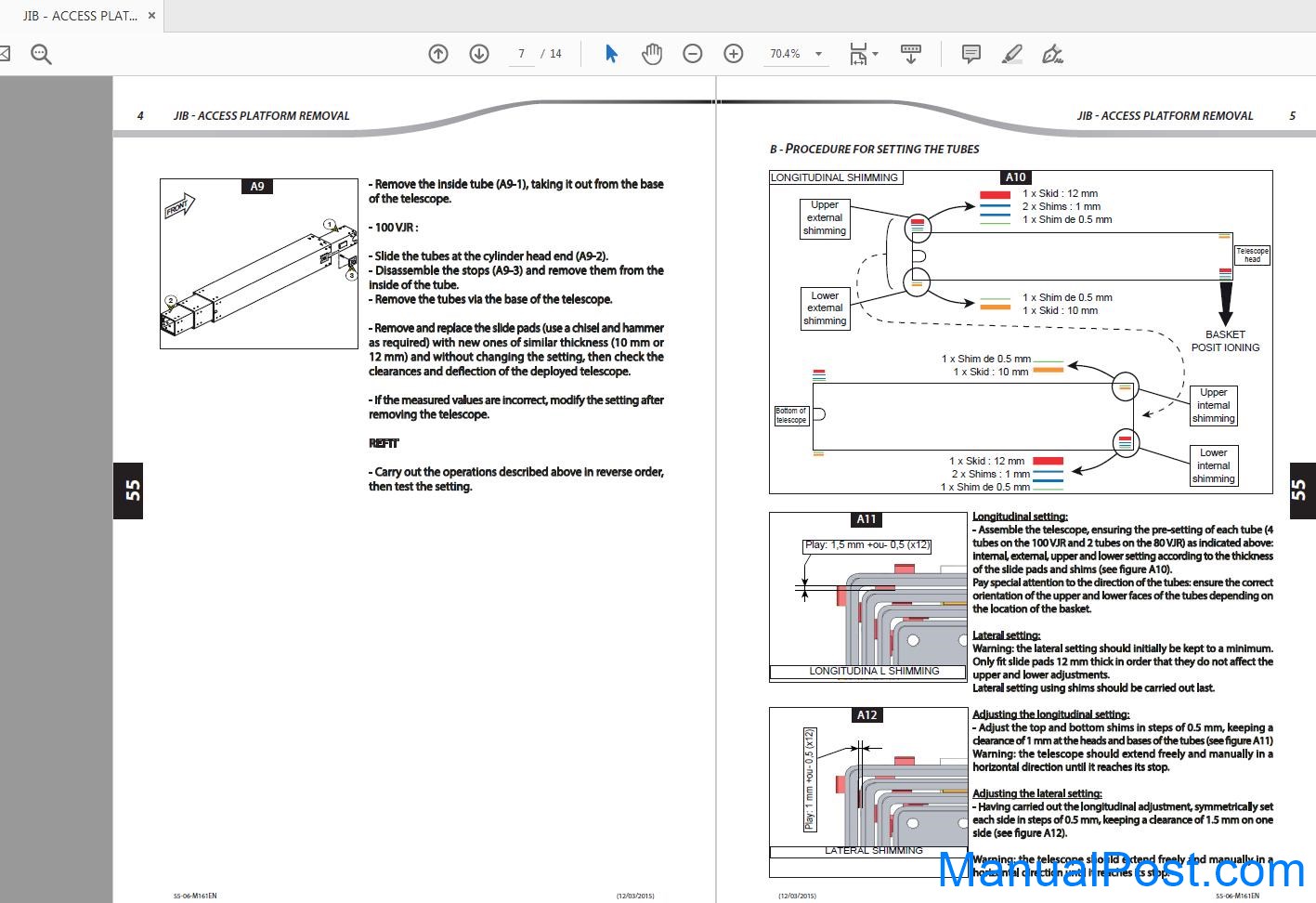Click the 'Upper internal shimming' label box
This screenshot has height=903, width=1316.
pos(1214,405)
